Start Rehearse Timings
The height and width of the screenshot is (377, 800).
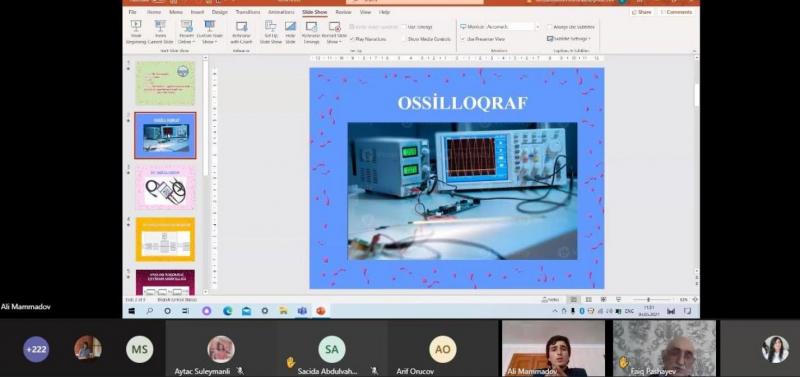[x=311, y=32]
